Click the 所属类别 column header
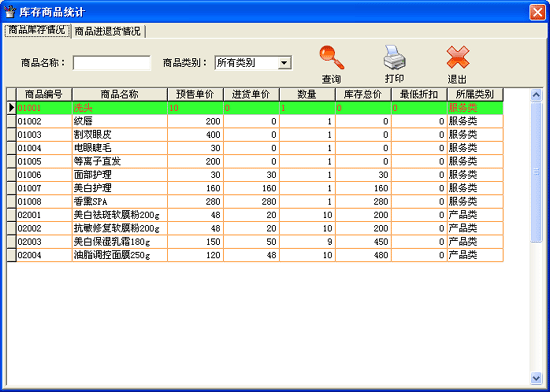 [475, 94]
